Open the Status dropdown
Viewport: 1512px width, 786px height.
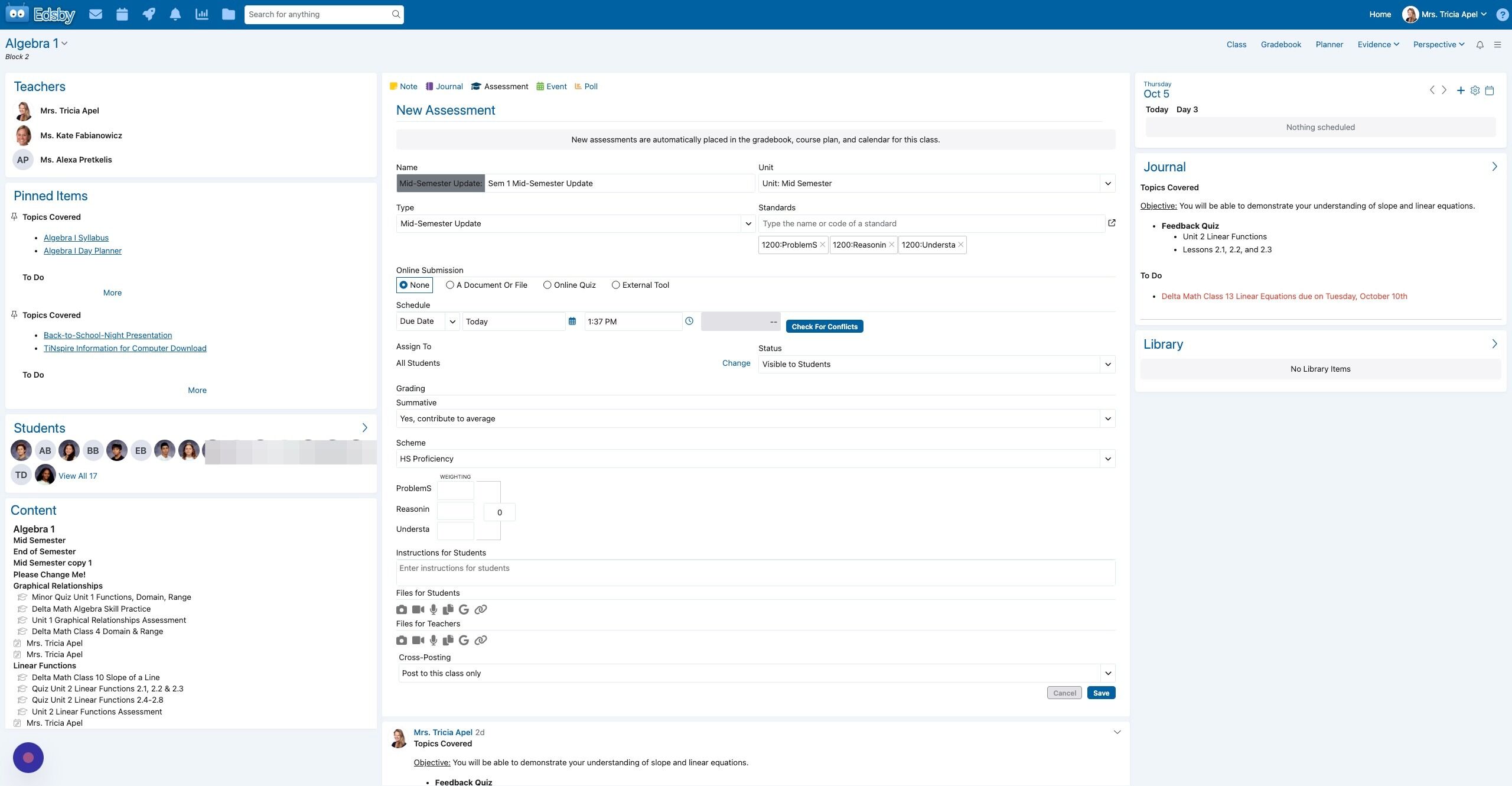[937, 364]
